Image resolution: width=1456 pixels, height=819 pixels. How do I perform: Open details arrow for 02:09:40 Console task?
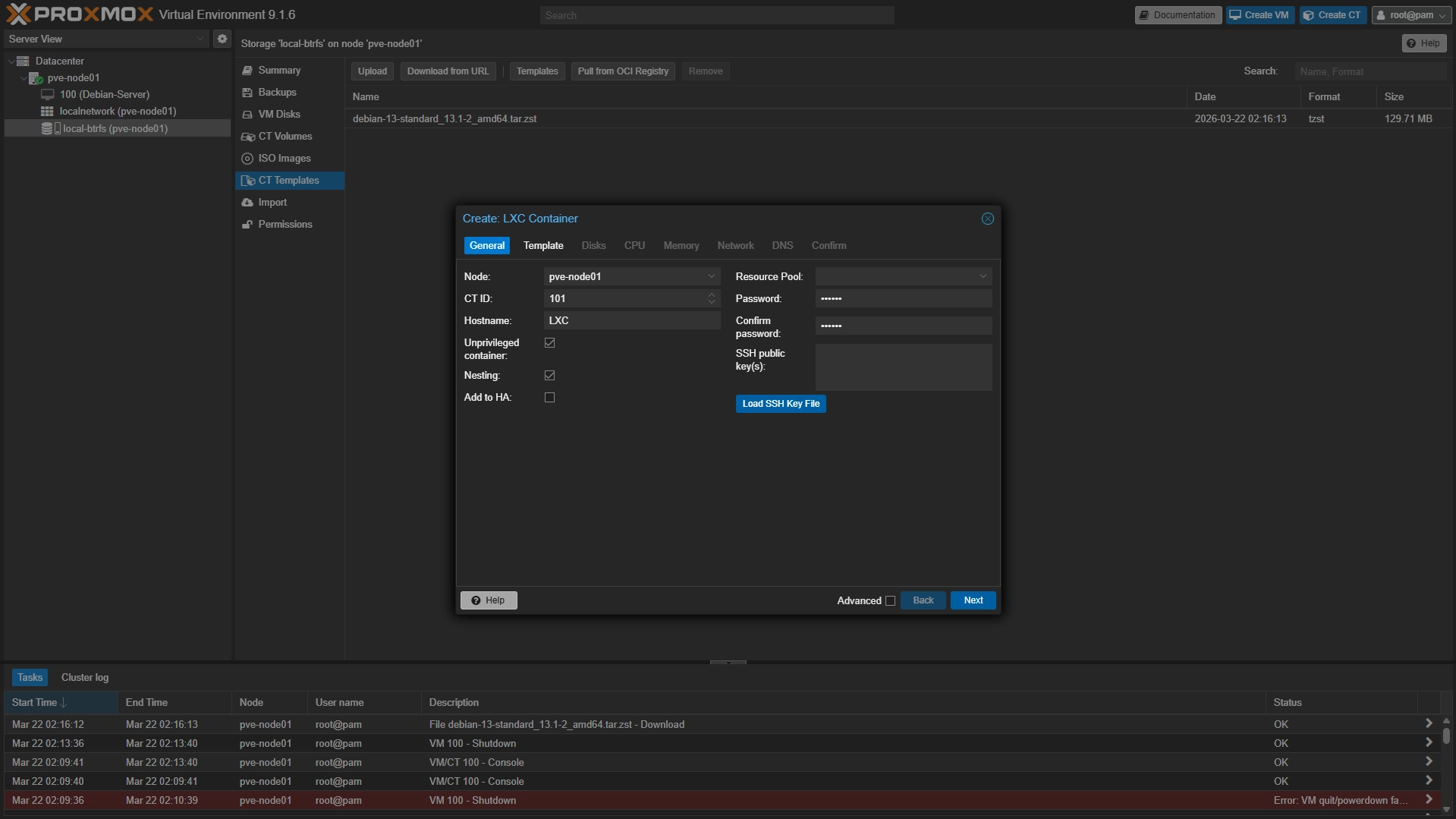[1429, 781]
